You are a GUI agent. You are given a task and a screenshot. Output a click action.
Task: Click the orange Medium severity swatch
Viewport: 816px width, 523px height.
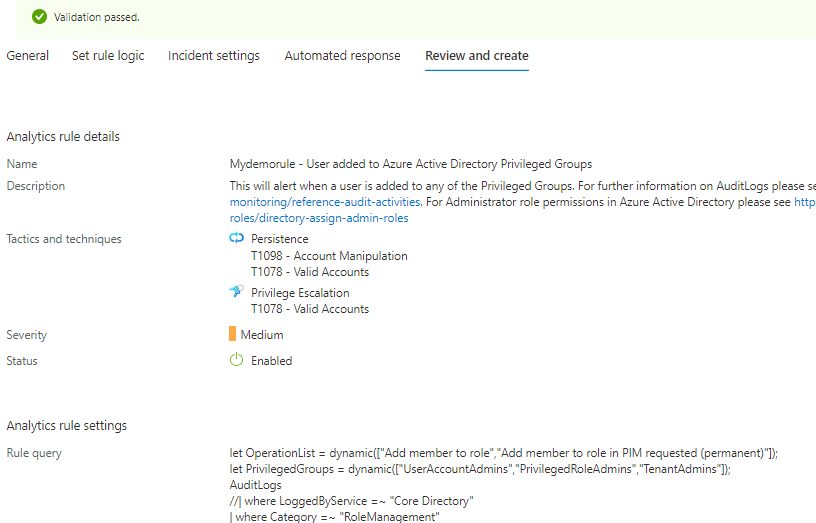coord(232,335)
